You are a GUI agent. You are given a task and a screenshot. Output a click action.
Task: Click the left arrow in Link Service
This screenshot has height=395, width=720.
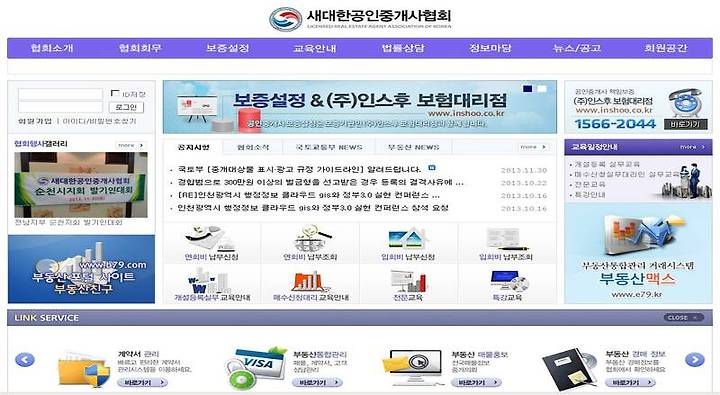25,359
